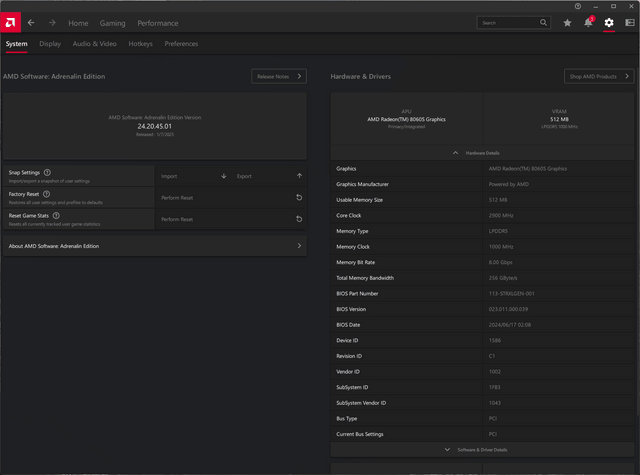
Task: Select the Usable Memory Size row
Action: (x=482, y=200)
